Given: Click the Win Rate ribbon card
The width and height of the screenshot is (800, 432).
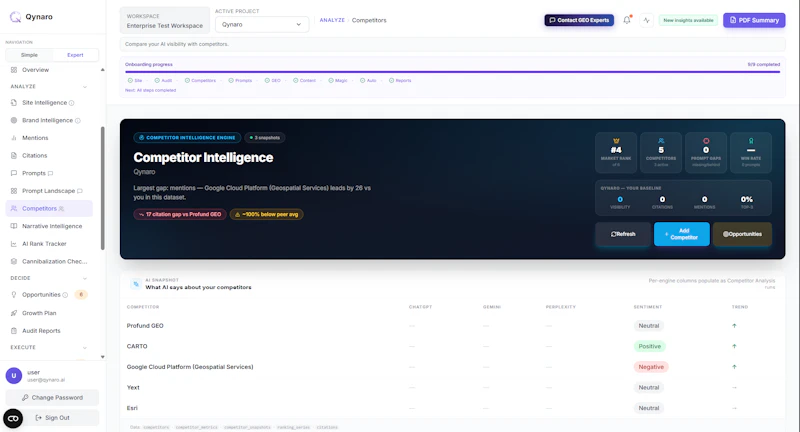Looking at the screenshot, I should tap(751, 153).
